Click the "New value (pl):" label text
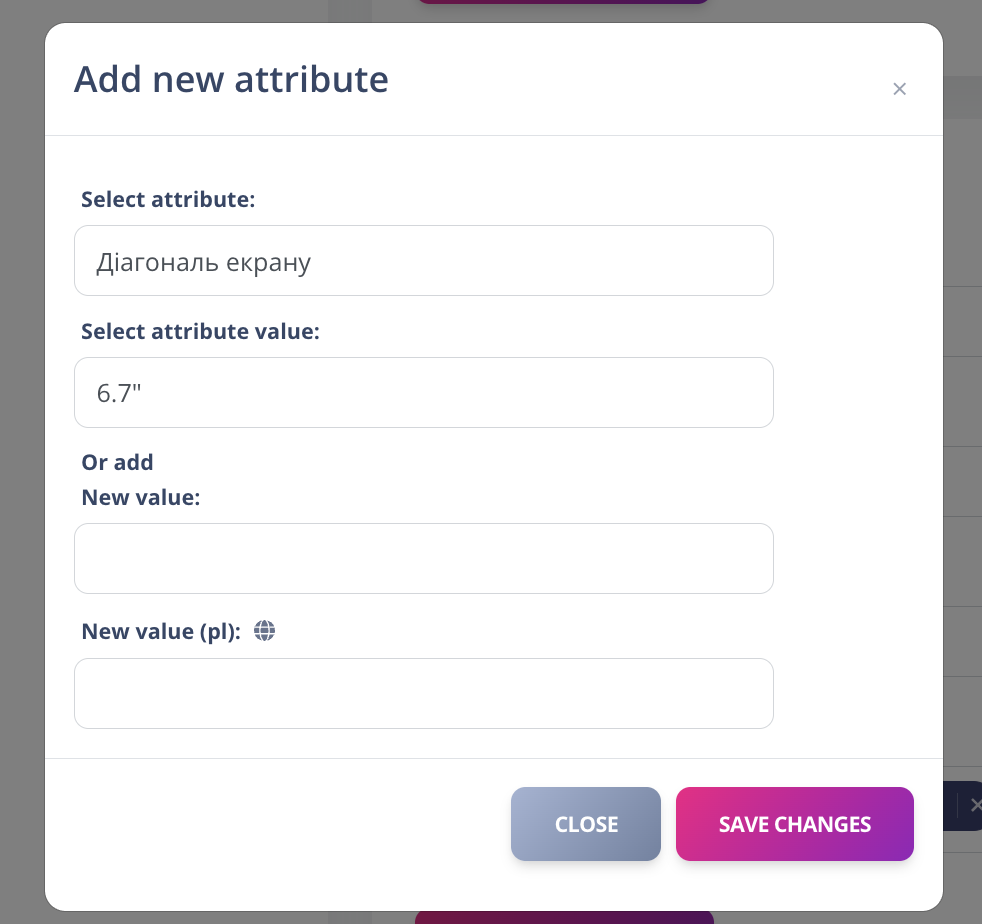 click(161, 631)
